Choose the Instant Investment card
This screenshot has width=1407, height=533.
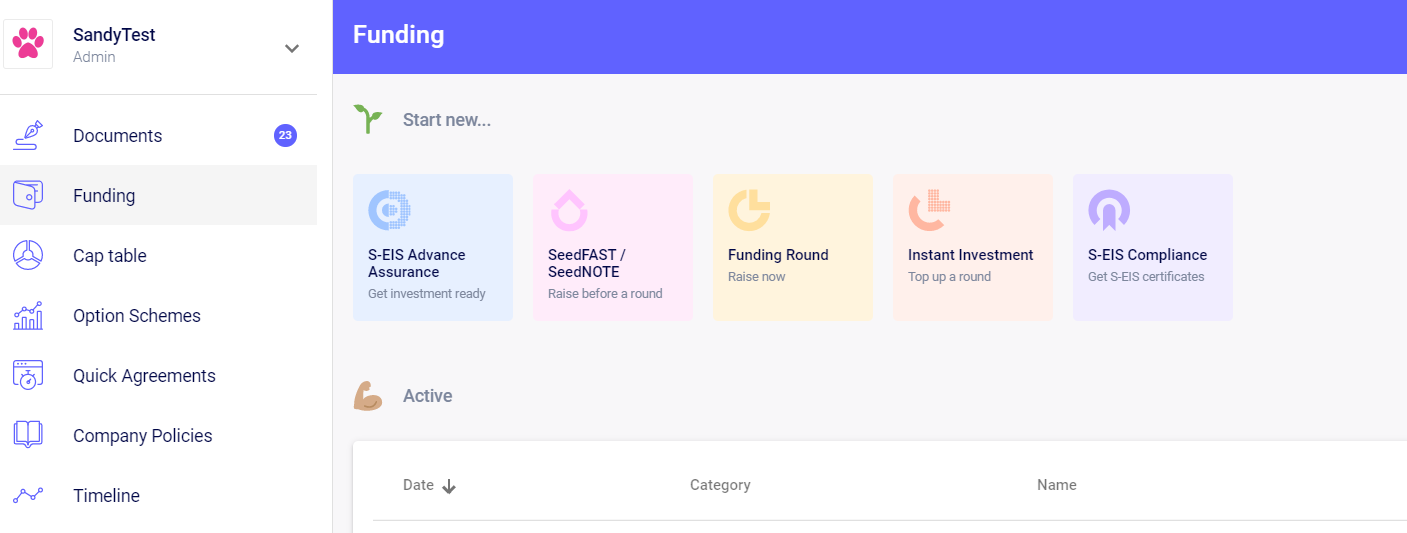pyautogui.click(x=973, y=248)
